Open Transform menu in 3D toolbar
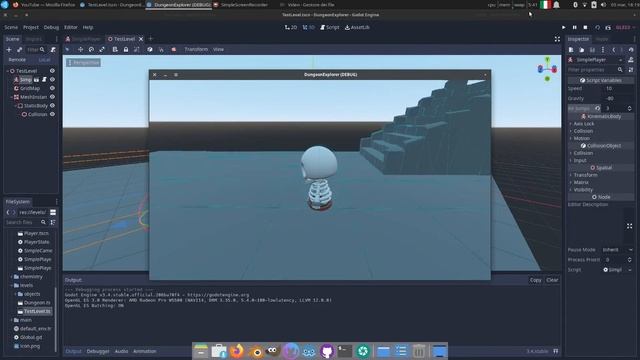 (x=196, y=49)
